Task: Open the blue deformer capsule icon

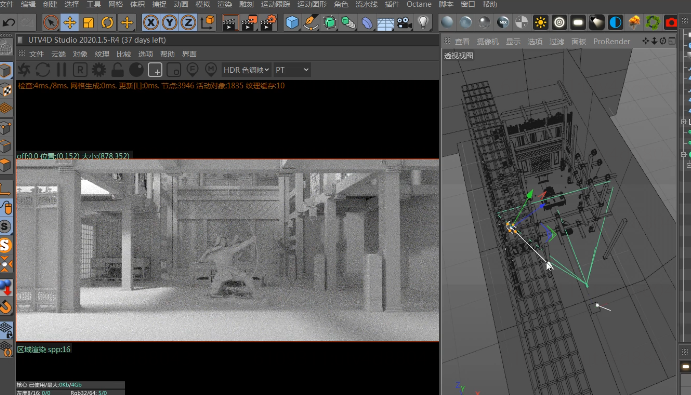Action: (367, 22)
